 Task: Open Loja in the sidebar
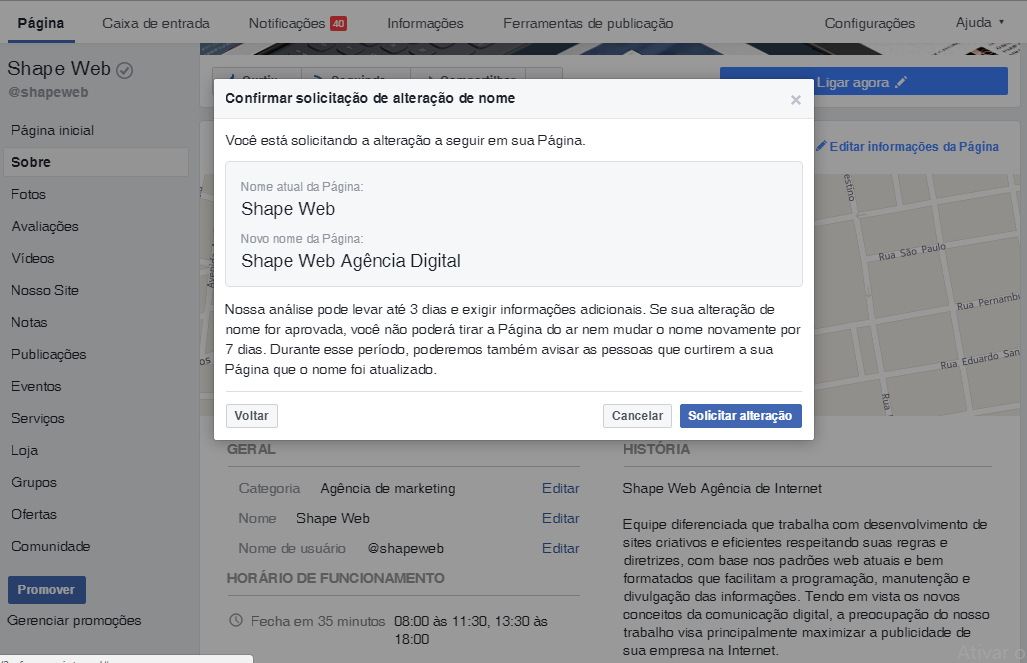[x=24, y=451]
